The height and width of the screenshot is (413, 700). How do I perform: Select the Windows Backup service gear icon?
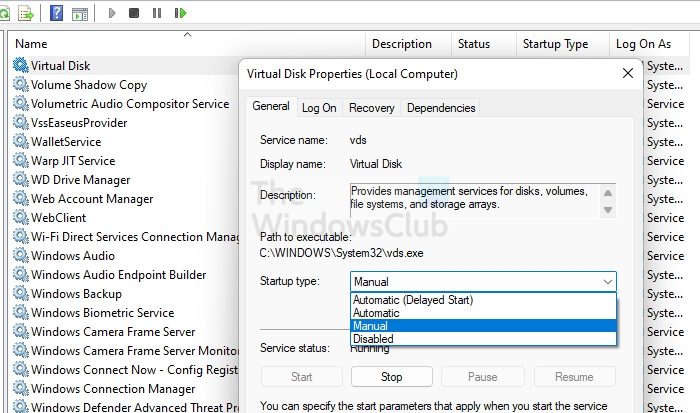click(x=20, y=294)
